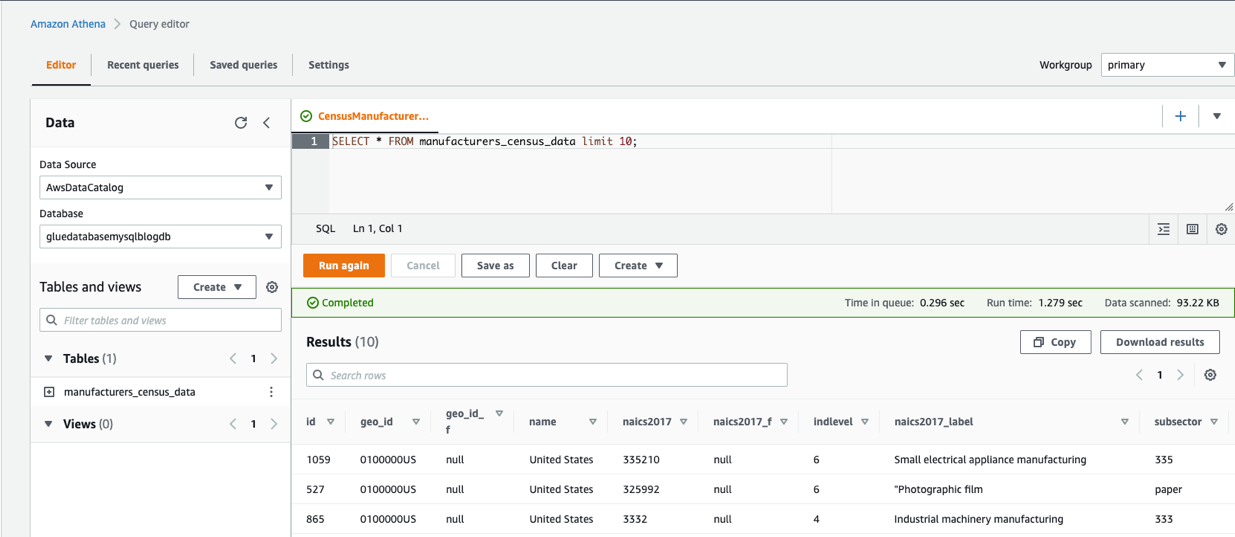Image resolution: width=1235 pixels, height=537 pixels.
Task: Click the Search rows field
Action: click(547, 375)
